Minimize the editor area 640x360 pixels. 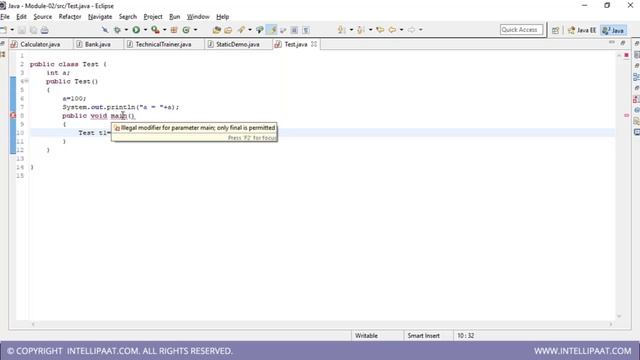pos(611,43)
